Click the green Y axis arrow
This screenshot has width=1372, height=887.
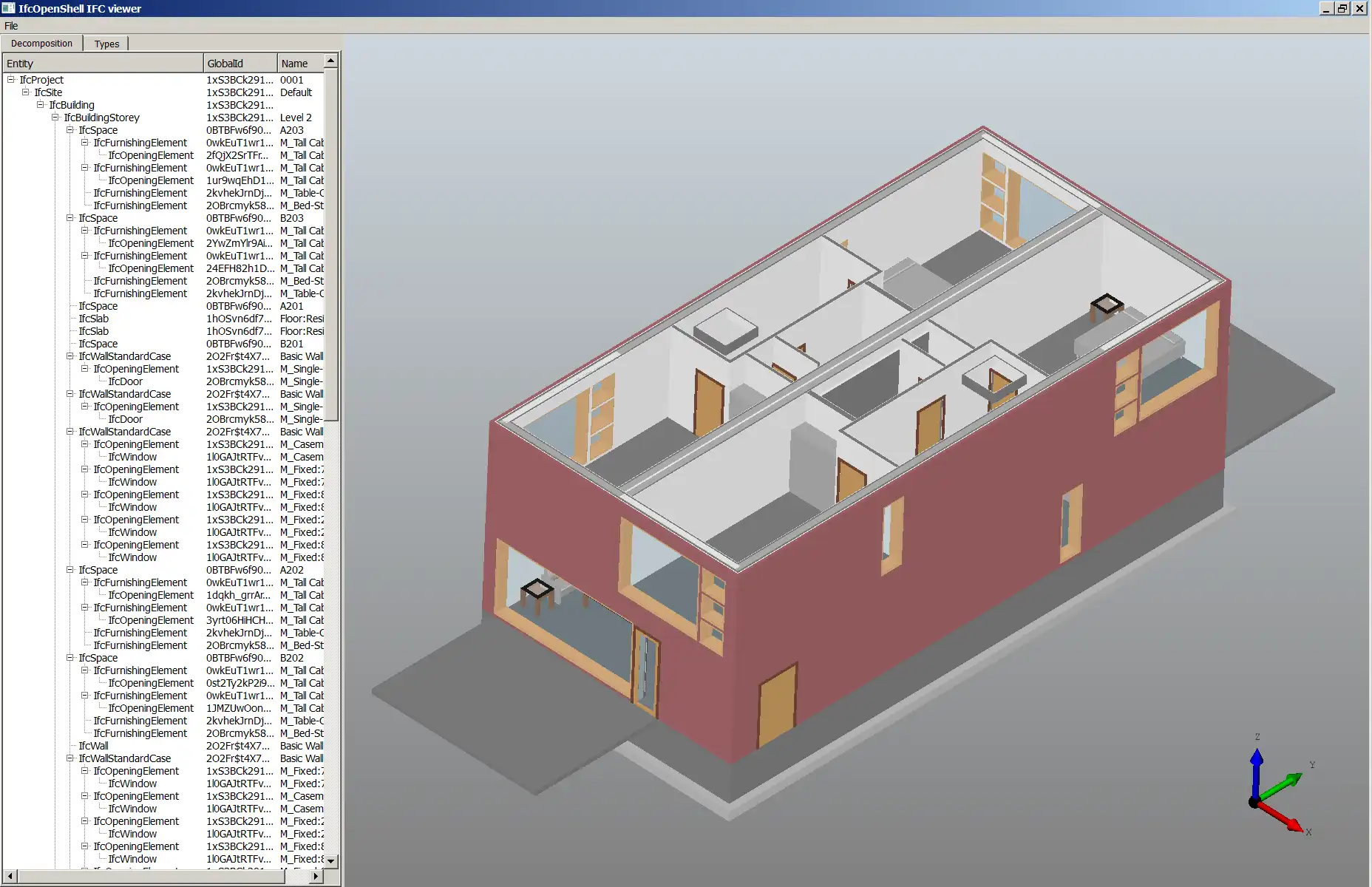[x=1281, y=786]
